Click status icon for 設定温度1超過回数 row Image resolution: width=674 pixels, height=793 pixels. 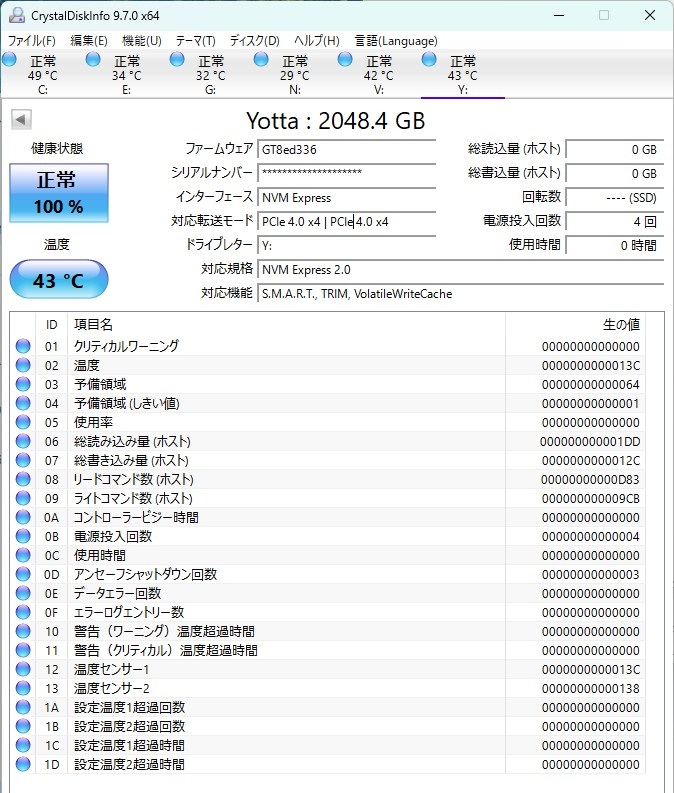point(23,708)
